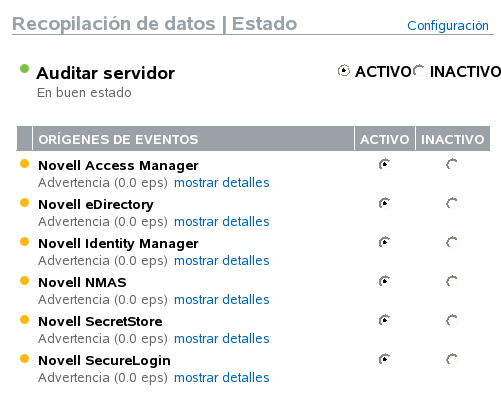The height and width of the screenshot is (410, 501).
Task: Mark Novell eDirectory as inactive
Action: click(452, 203)
